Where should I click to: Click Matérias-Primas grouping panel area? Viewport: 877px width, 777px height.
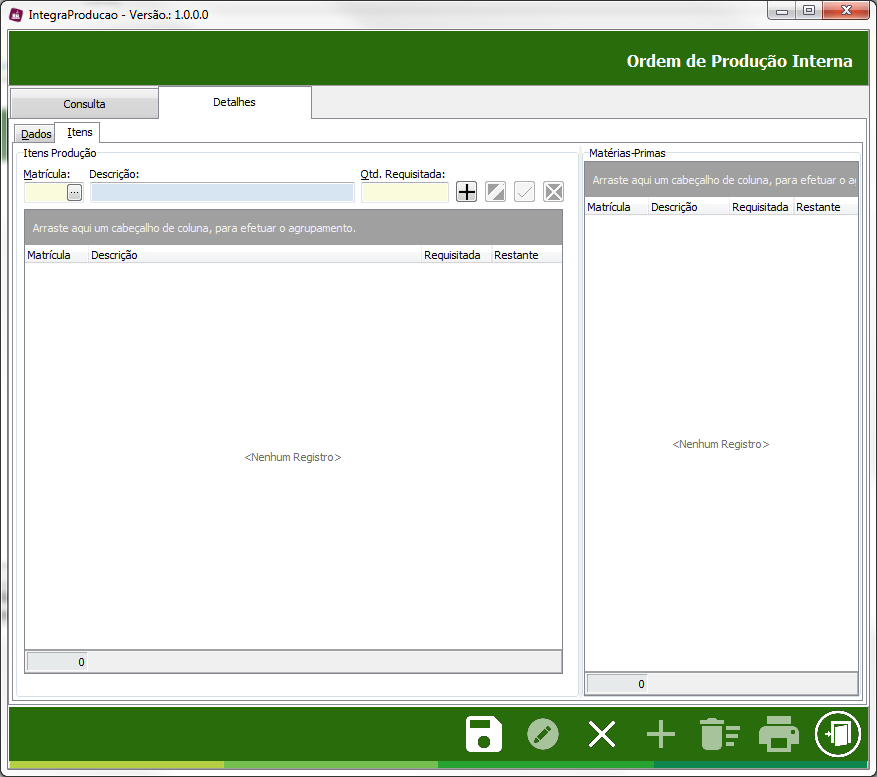coord(721,180)
